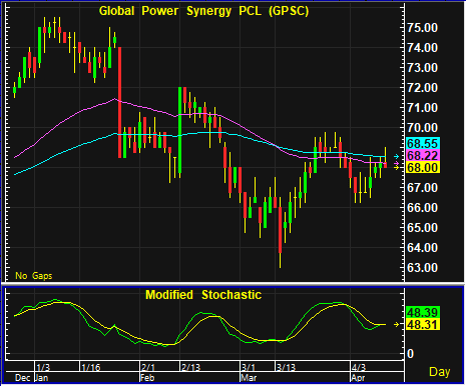Select the yellow 68.00 last price label

(x=422, y=167)
